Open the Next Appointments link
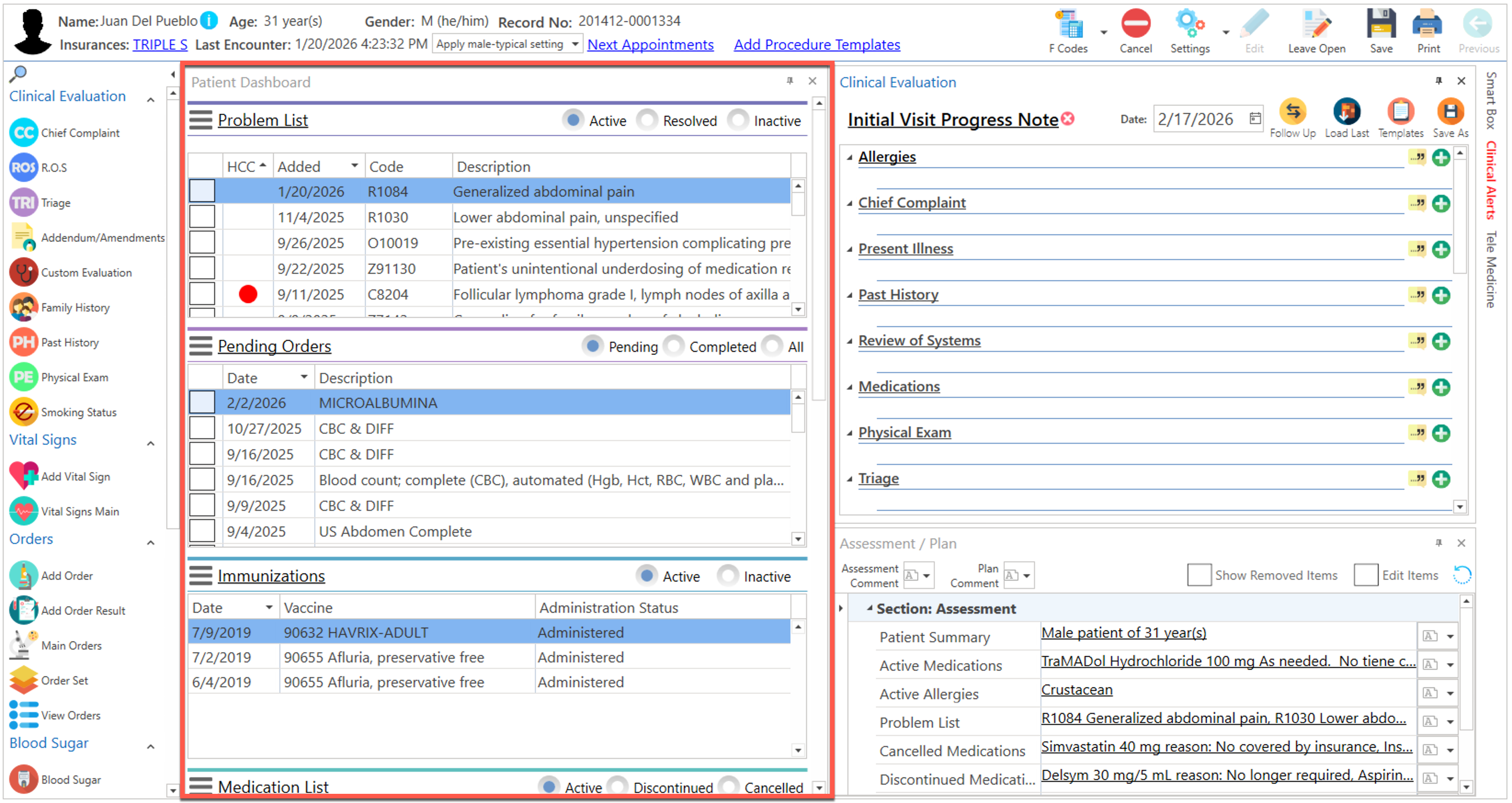Image resolution: width=1512 pixels, height=803 pixels. click(x=650, y=45)
